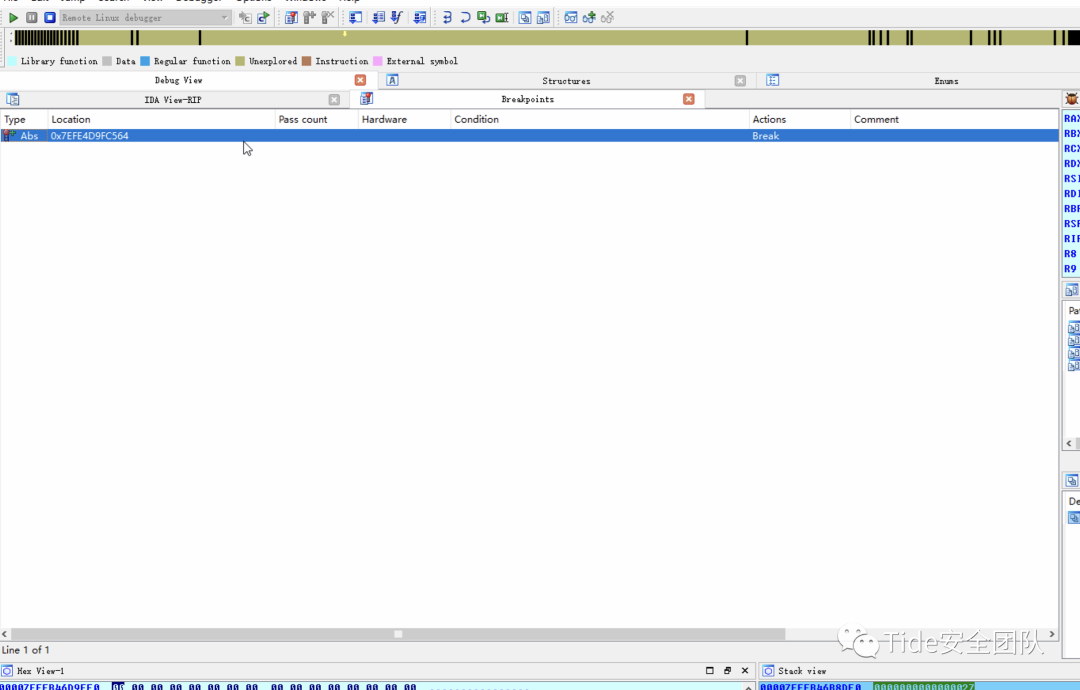Click the yellow arrow marker in navigation band
The image size is (1080, 690).
click(x=345, y=33)
